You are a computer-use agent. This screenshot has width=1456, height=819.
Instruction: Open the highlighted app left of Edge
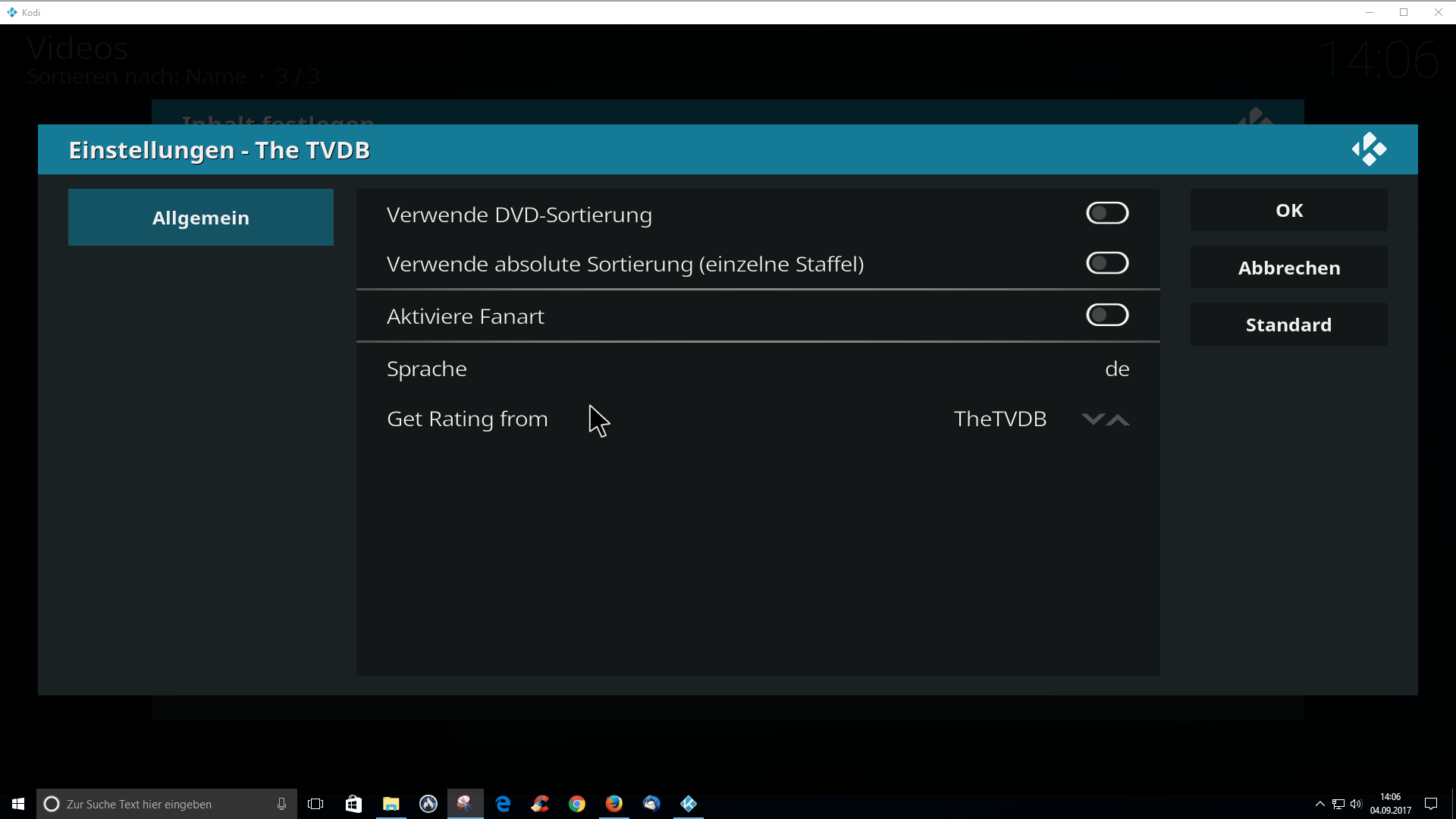click(x=465, y=804)
